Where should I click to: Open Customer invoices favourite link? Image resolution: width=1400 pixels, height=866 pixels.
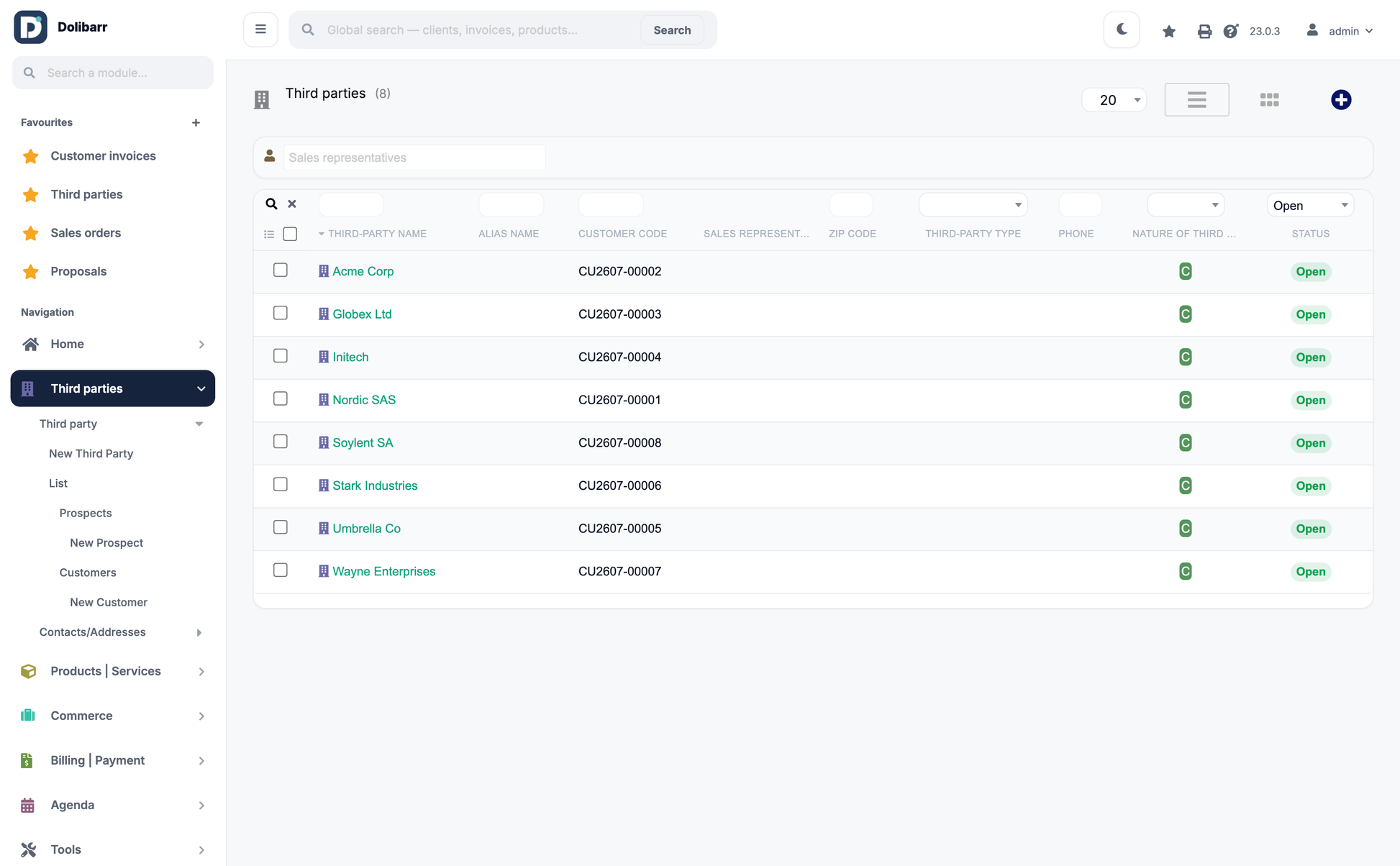[103, 156]
